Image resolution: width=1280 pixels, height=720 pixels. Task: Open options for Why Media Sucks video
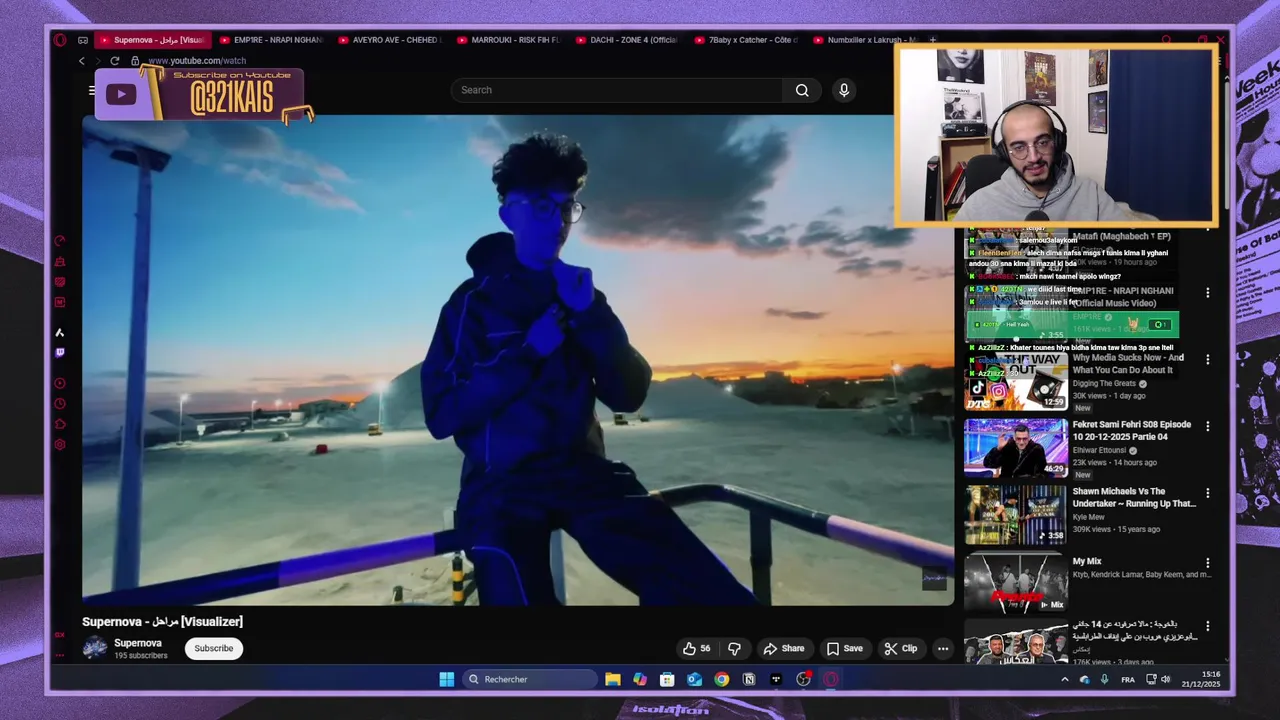click(1207, 359)
